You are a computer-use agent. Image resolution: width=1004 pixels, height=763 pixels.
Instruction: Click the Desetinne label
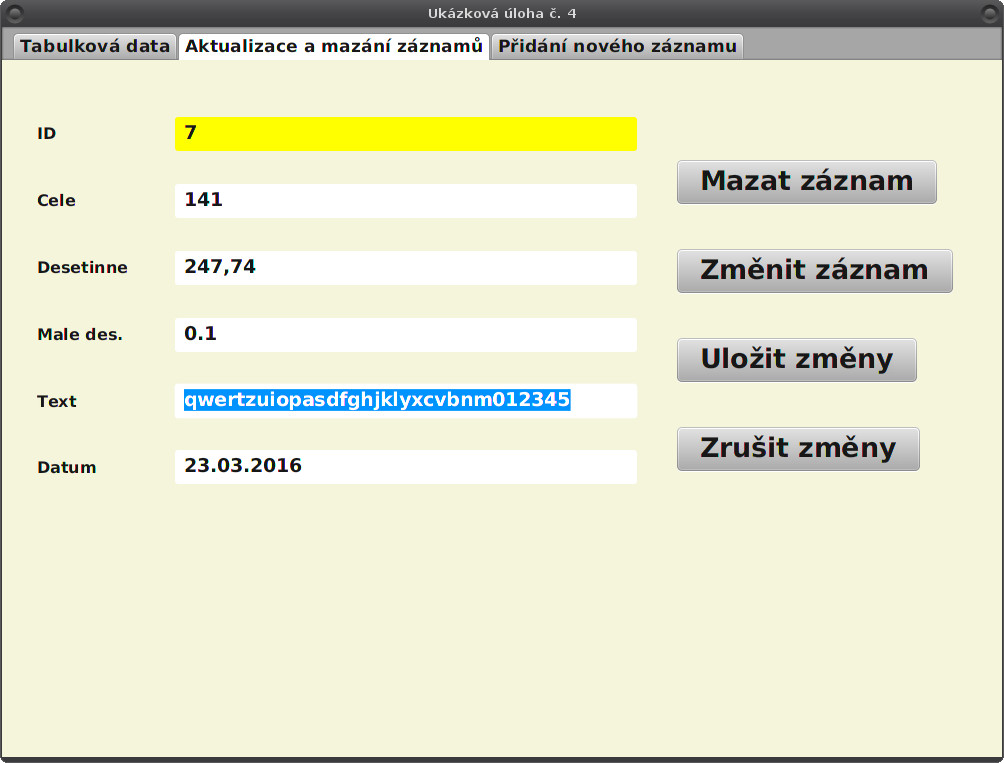point(83,268)
